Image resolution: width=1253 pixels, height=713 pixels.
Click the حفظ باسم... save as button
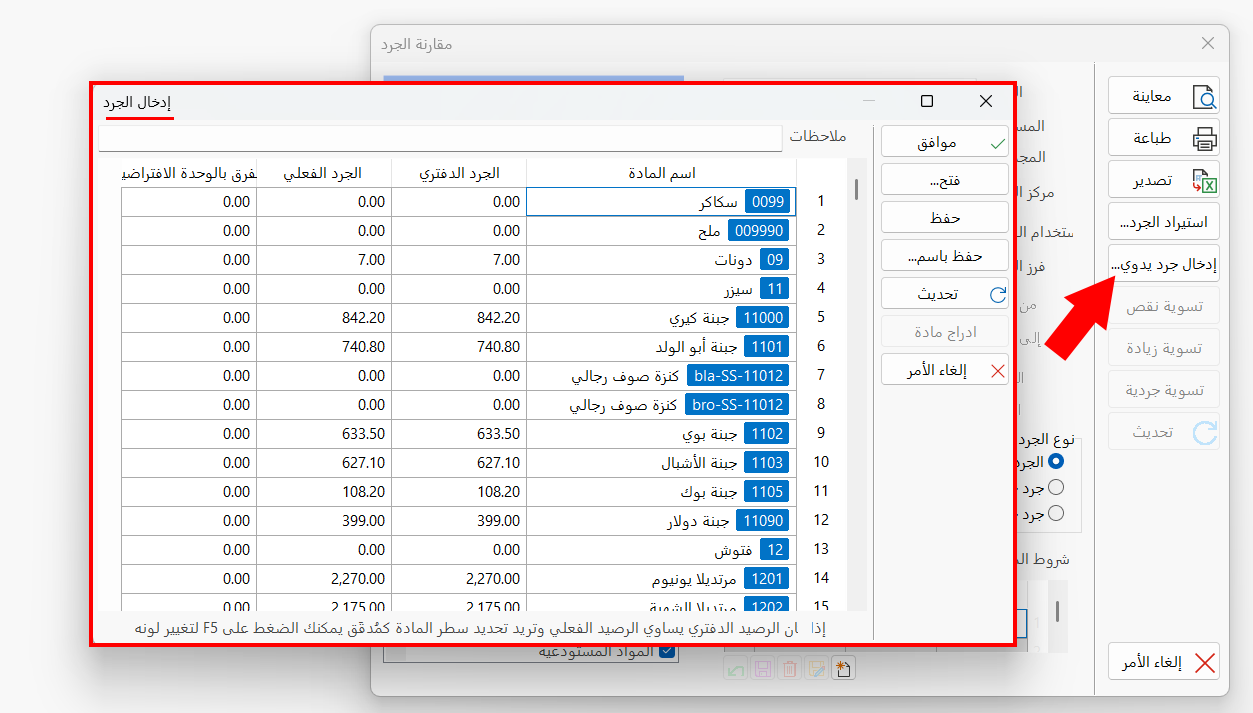click(x=945, y=256)
